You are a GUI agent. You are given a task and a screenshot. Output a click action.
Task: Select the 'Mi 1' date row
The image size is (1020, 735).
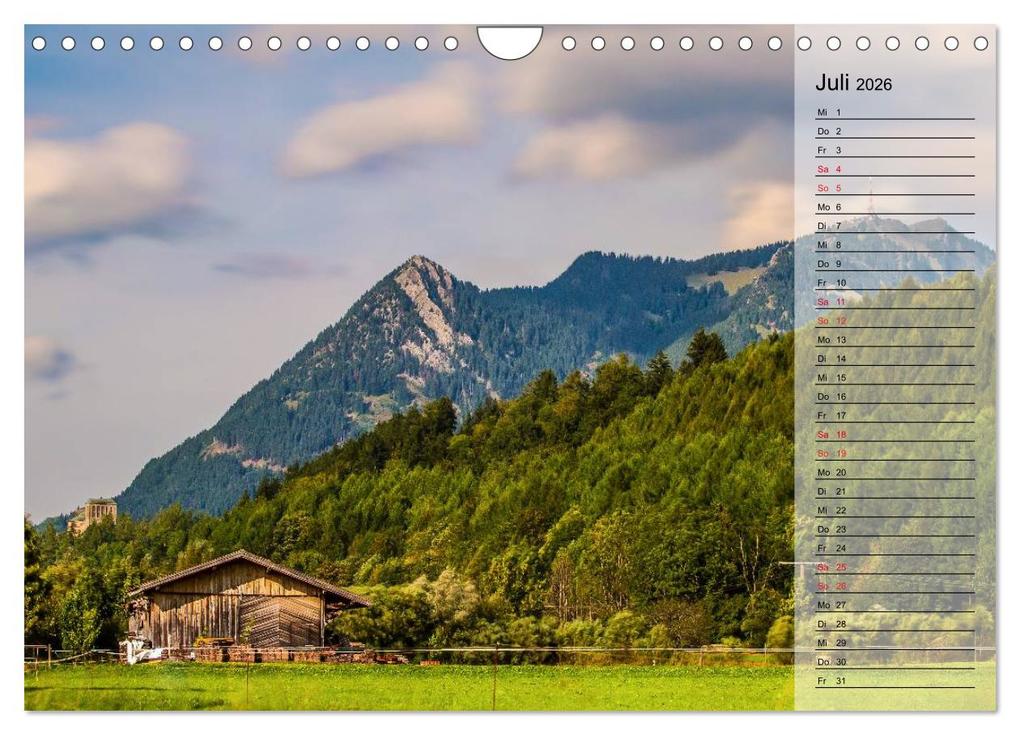(895, 112)
